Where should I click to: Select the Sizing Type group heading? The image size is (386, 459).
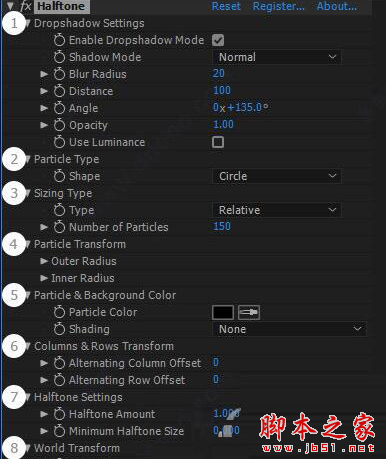(x=63, y=193)
